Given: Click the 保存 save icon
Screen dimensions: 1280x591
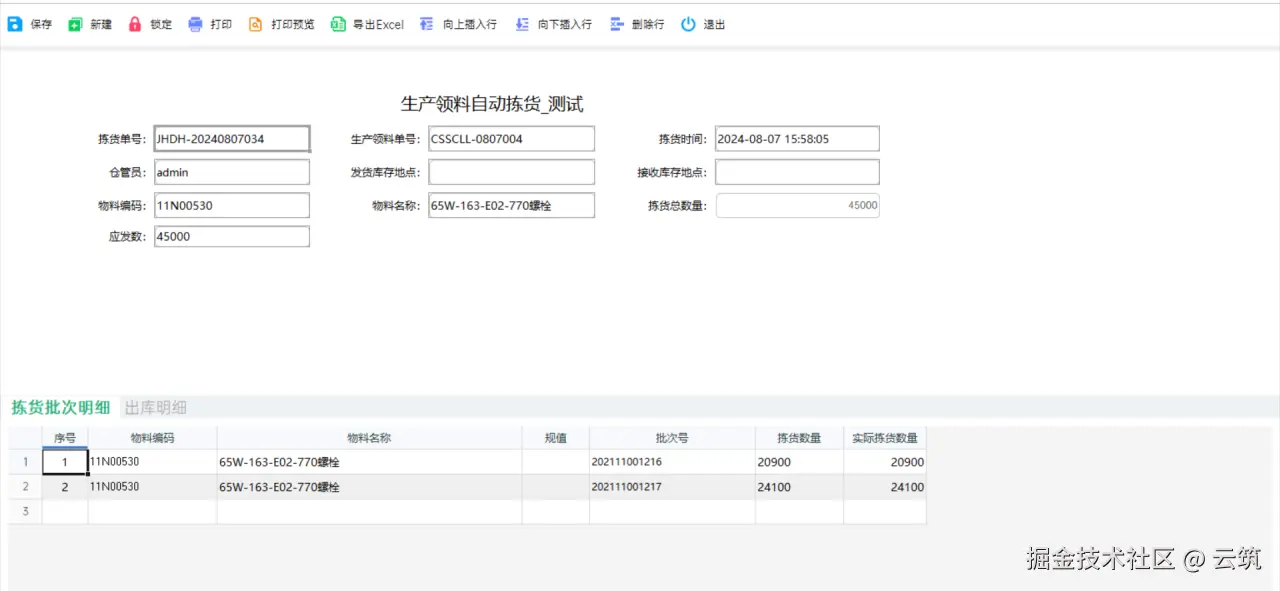Looking at the screenshot, I should point(14,25).
